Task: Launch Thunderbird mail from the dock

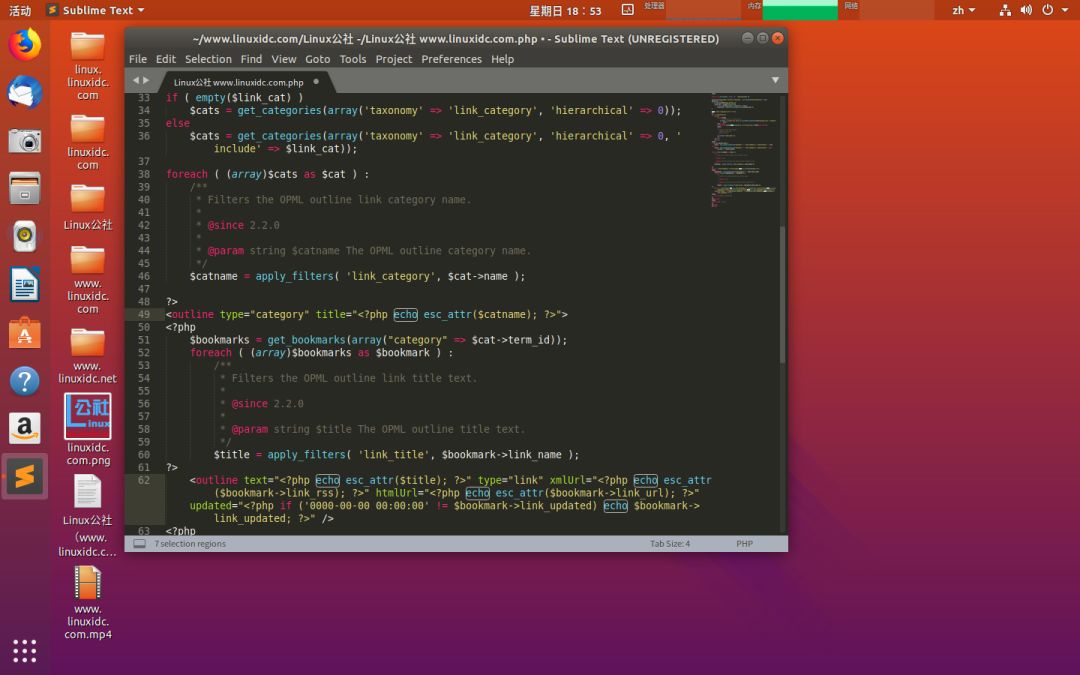Action: click(25, 92)
